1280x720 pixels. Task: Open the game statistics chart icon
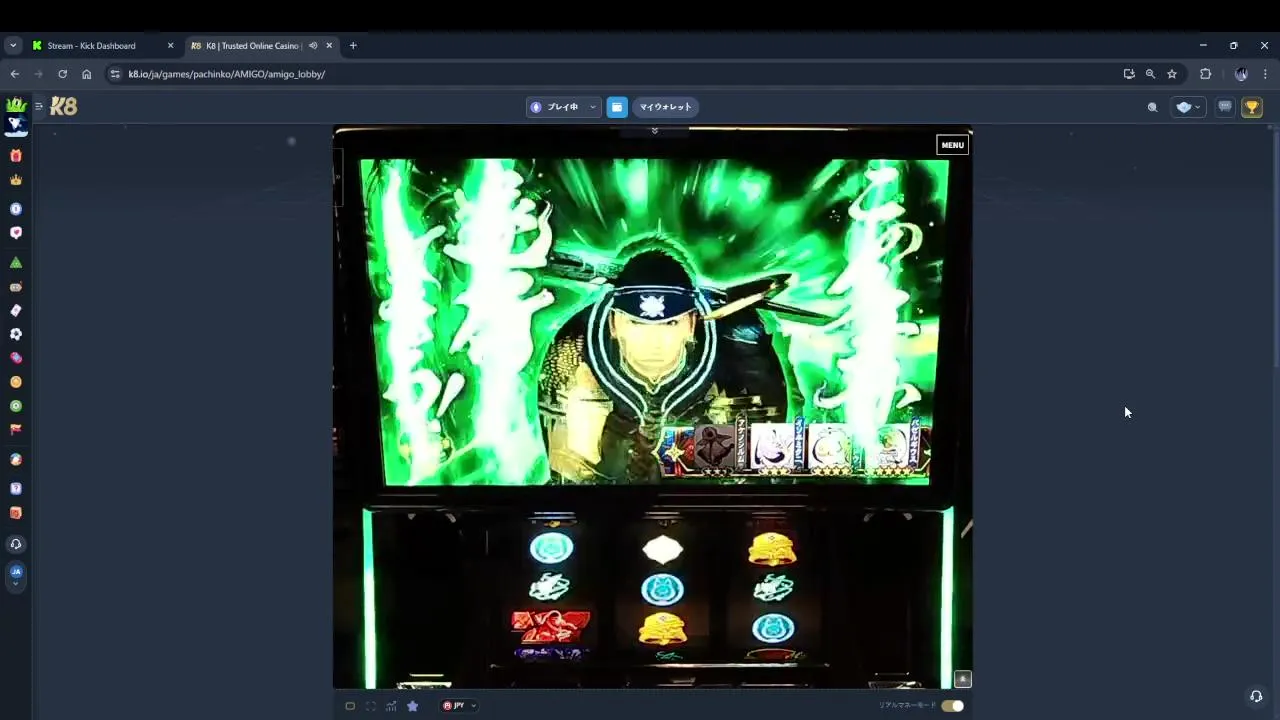391,706
